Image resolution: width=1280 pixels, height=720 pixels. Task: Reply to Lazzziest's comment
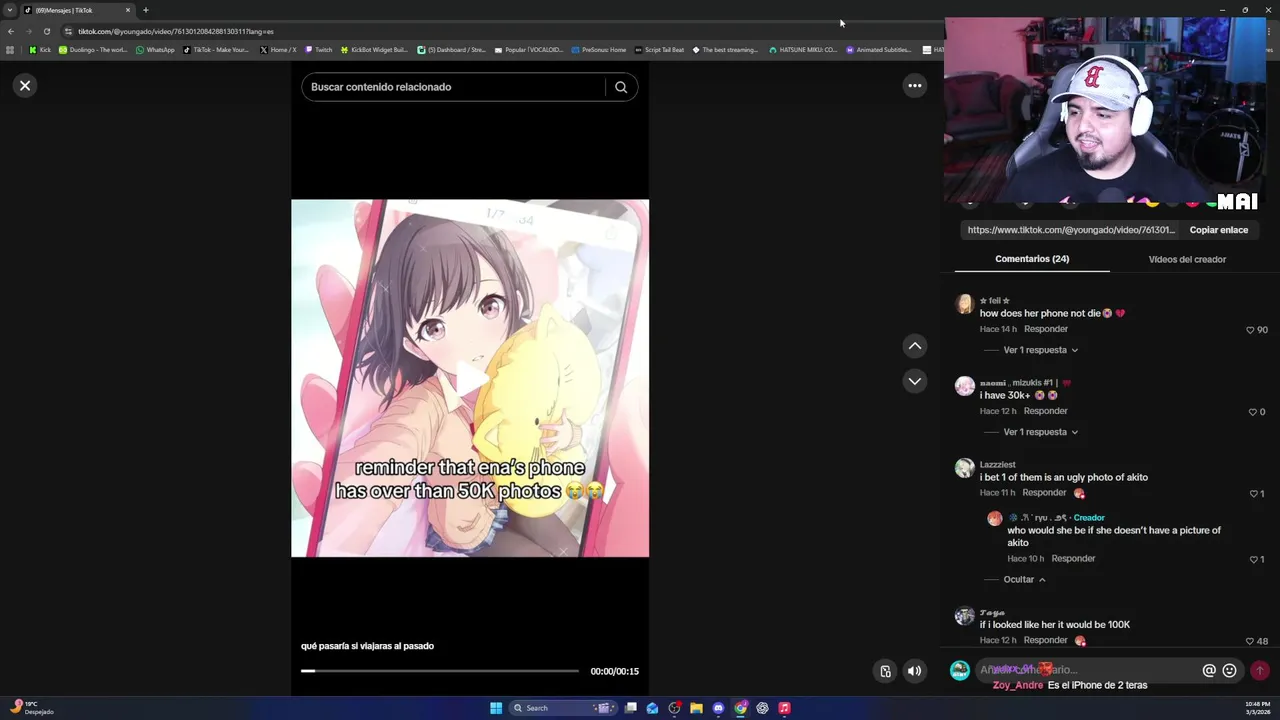[1045, 493]
